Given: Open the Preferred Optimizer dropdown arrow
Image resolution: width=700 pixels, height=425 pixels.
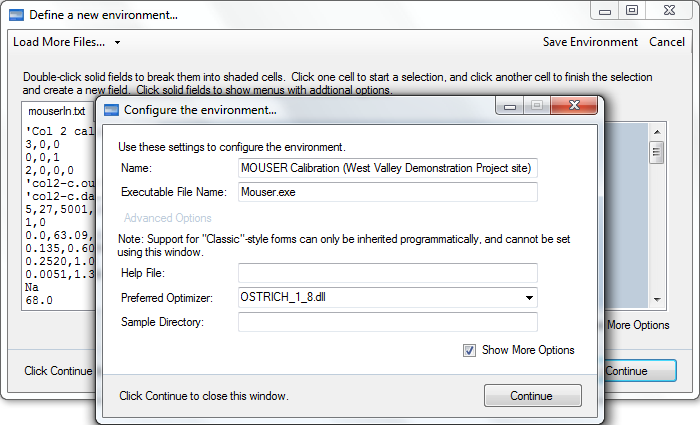Looking at the screenshot, I should click(529, 298).
